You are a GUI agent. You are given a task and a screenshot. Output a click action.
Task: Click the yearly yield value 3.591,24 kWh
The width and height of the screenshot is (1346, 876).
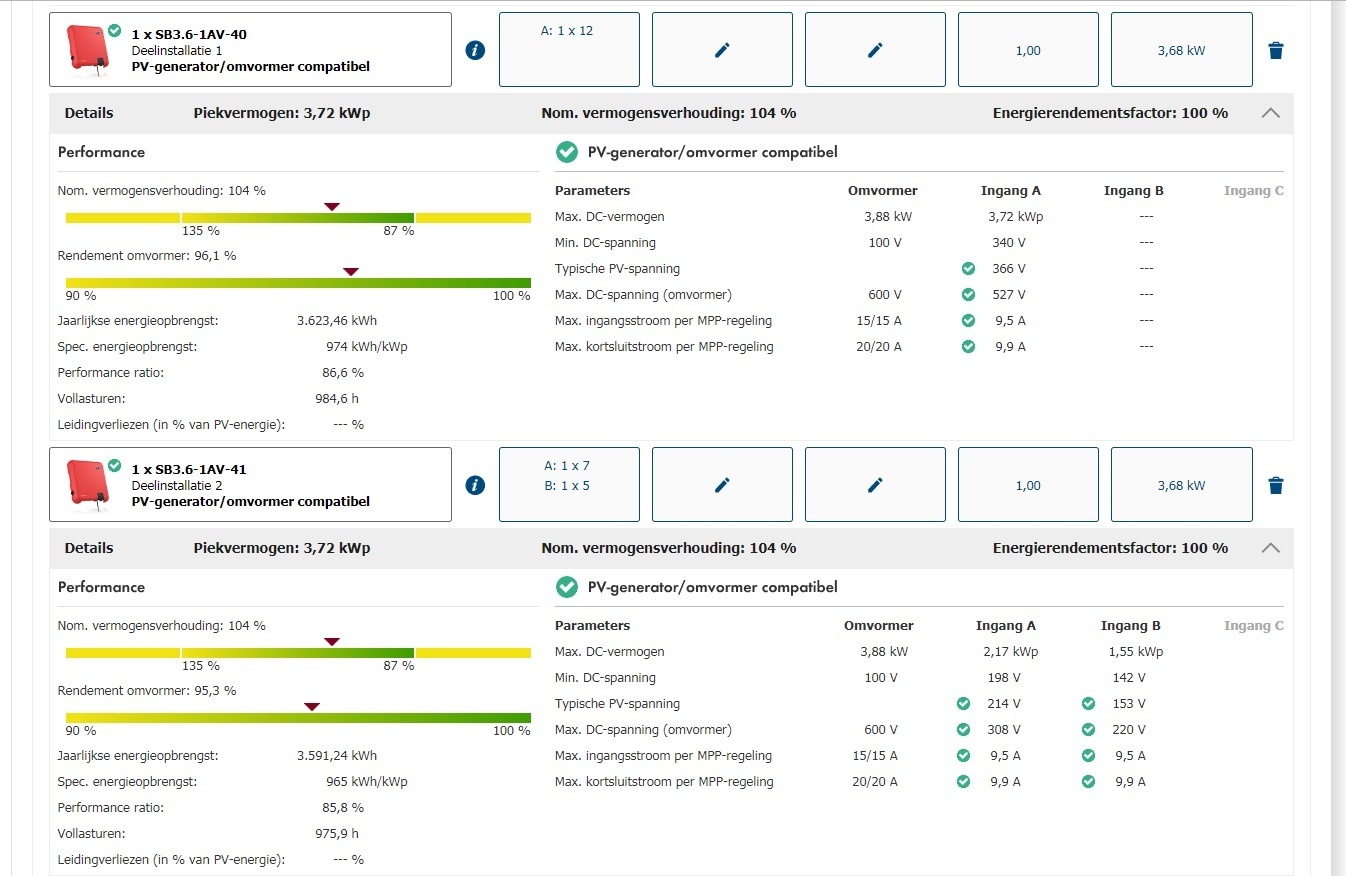[337, 756]
